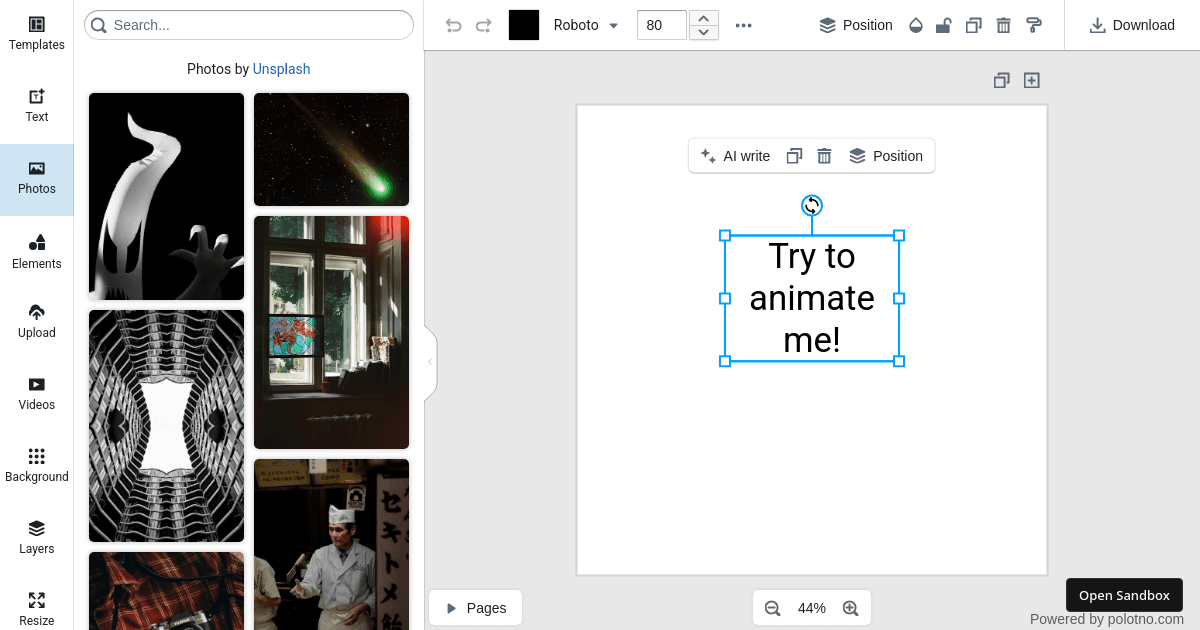Viewport: 1200px width, 630px height.
Task: Duplicate the page using icon above canvas
Action: click(1001, 80)
